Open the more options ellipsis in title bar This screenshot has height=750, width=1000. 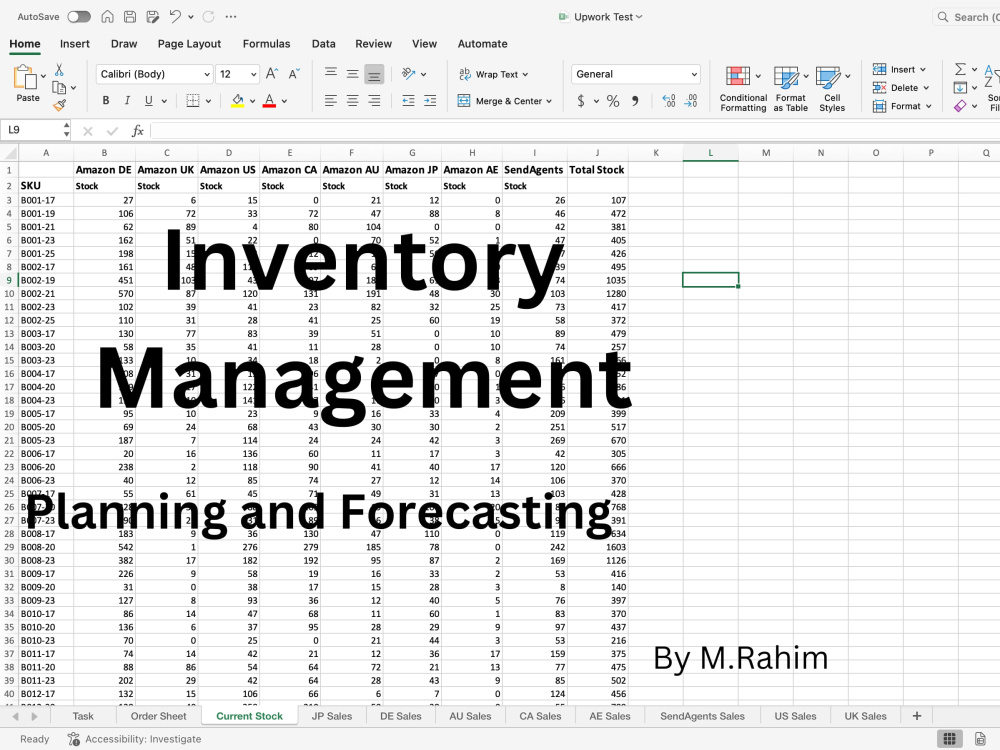(x=231, y=17)
